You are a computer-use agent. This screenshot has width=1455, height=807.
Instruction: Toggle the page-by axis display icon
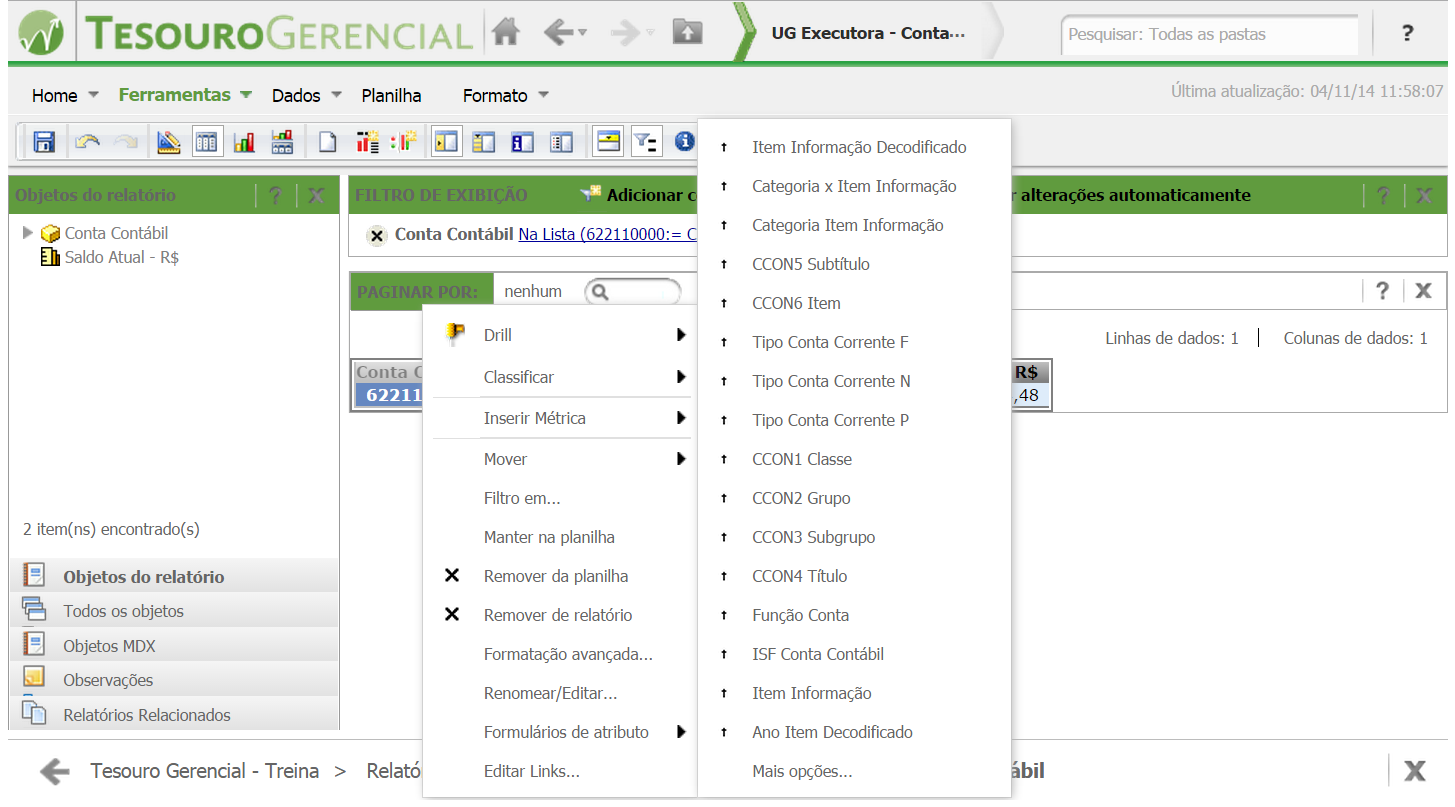click(484, 142)
